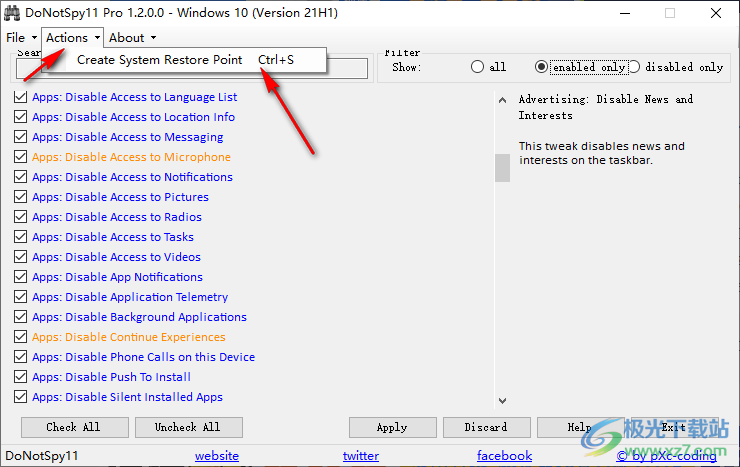The height and width of the screenshot is (467, 740).
Task: Click the dropdown arrow next to About
Action: coord(153,38)
